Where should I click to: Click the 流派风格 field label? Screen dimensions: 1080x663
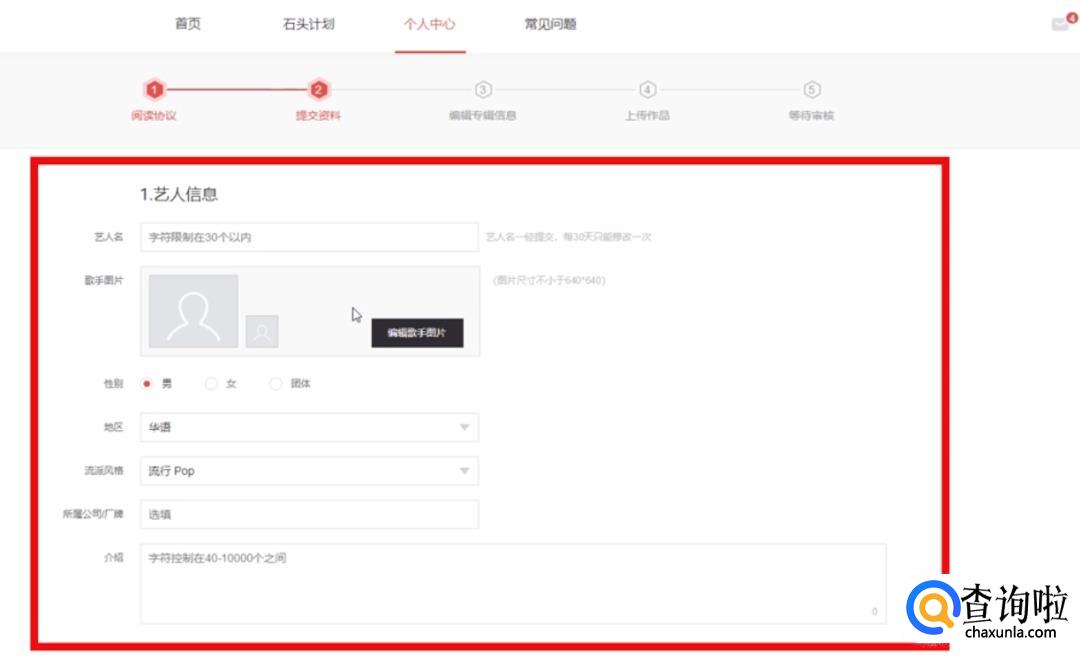pyautogui.click(x=104, y=470)
